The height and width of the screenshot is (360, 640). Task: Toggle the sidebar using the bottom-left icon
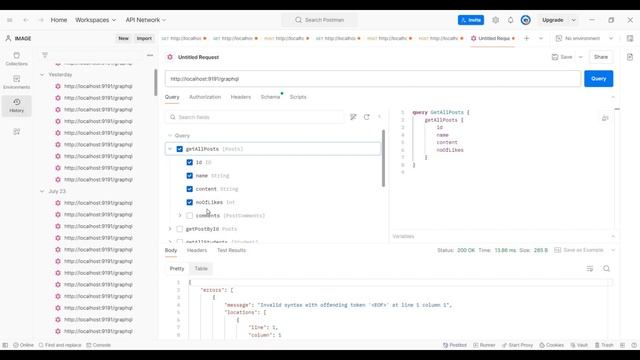pyautogui.click(x=5, y=345)
